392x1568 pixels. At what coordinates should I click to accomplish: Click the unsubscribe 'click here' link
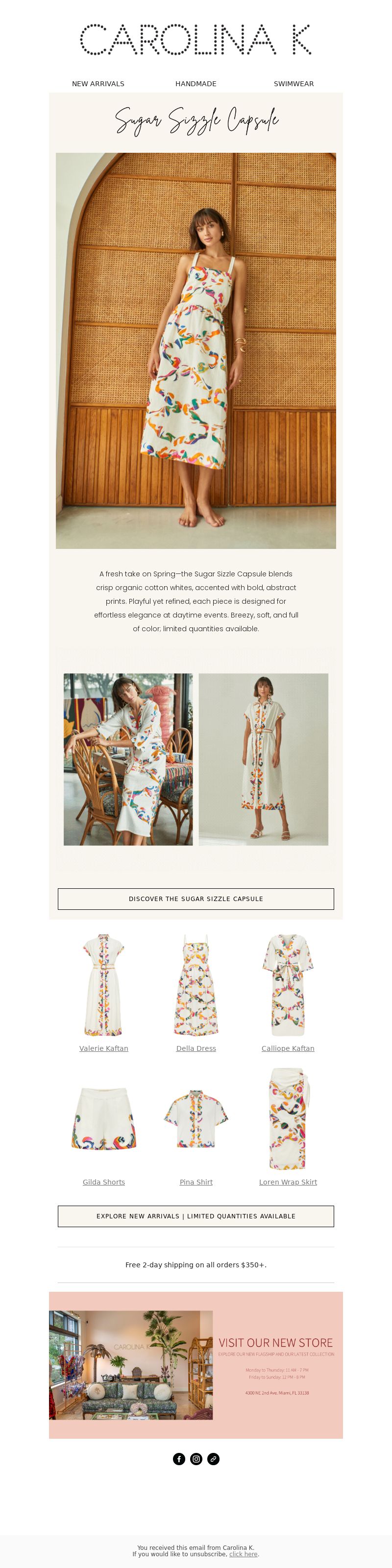(244, 1554)
